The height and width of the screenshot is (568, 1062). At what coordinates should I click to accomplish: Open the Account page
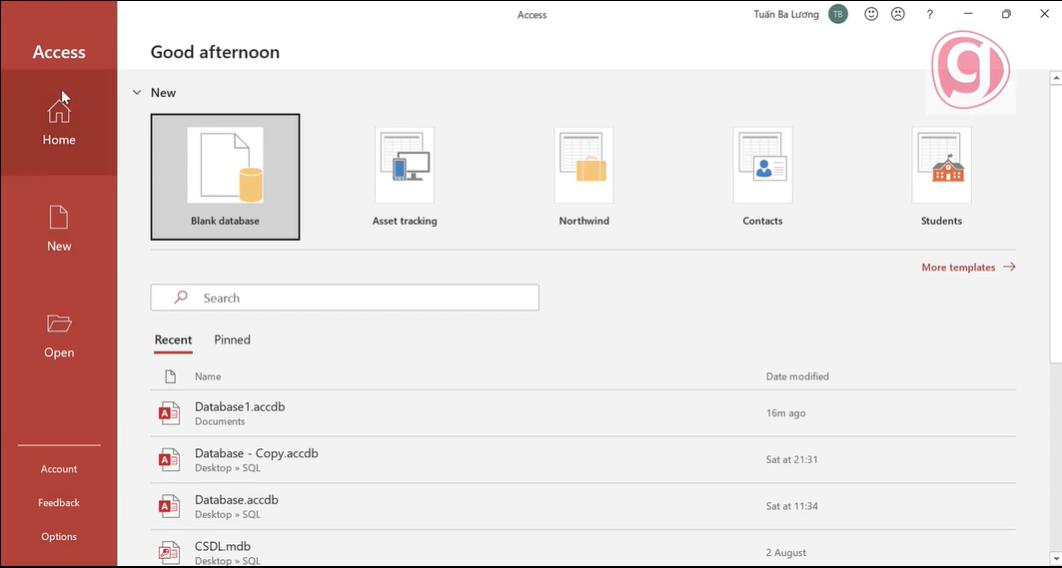tap(59, 469)
